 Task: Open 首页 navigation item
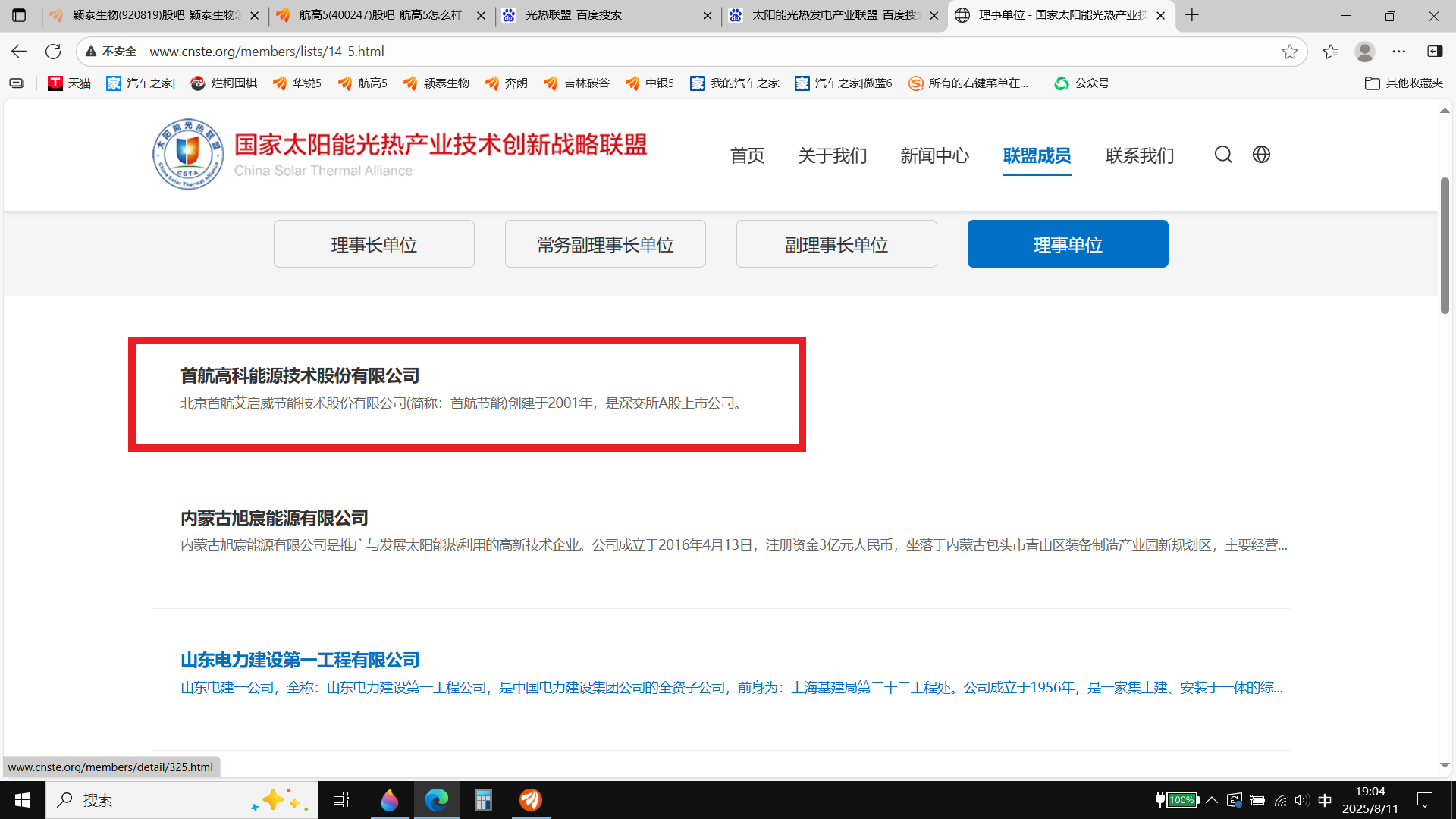pos(747,155)
